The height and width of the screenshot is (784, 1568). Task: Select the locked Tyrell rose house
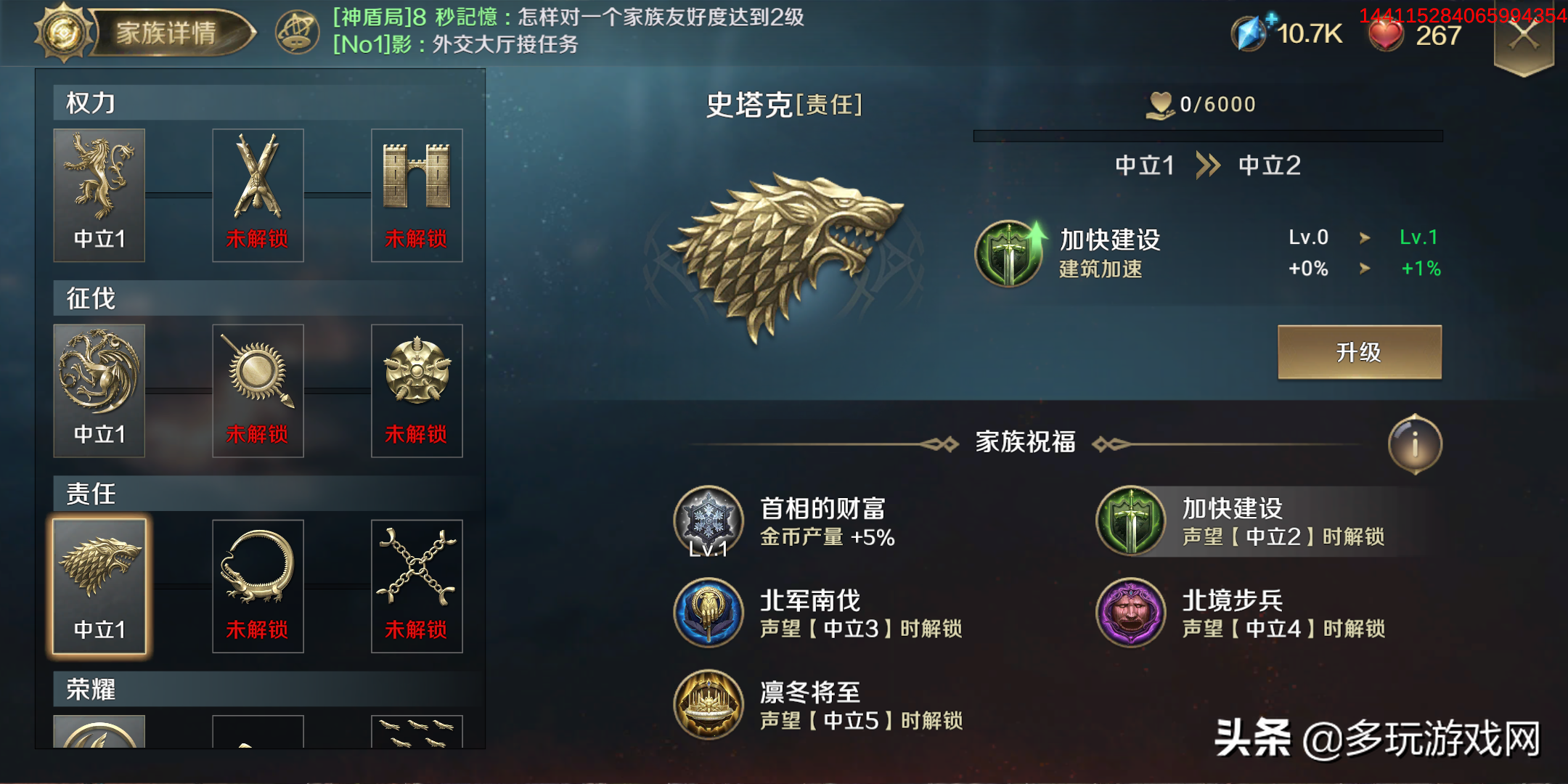[x=417, y=391]
